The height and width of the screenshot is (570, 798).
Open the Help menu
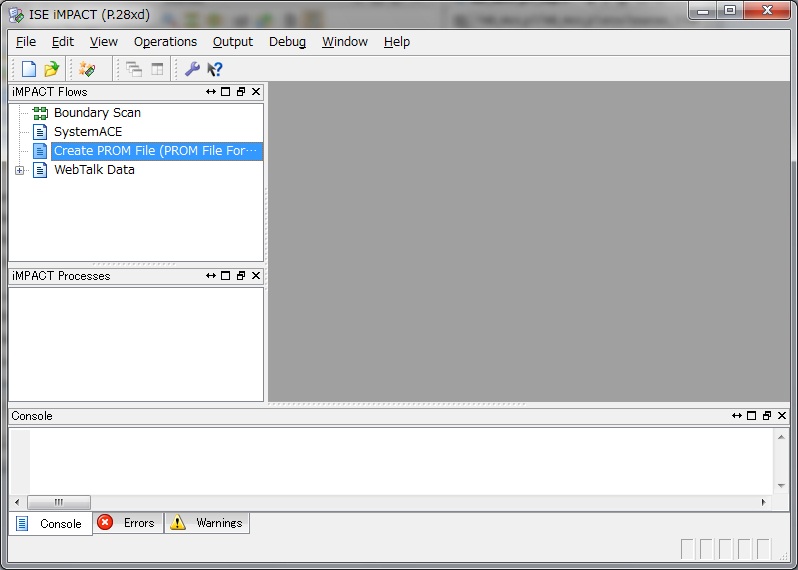click(397, 42)
